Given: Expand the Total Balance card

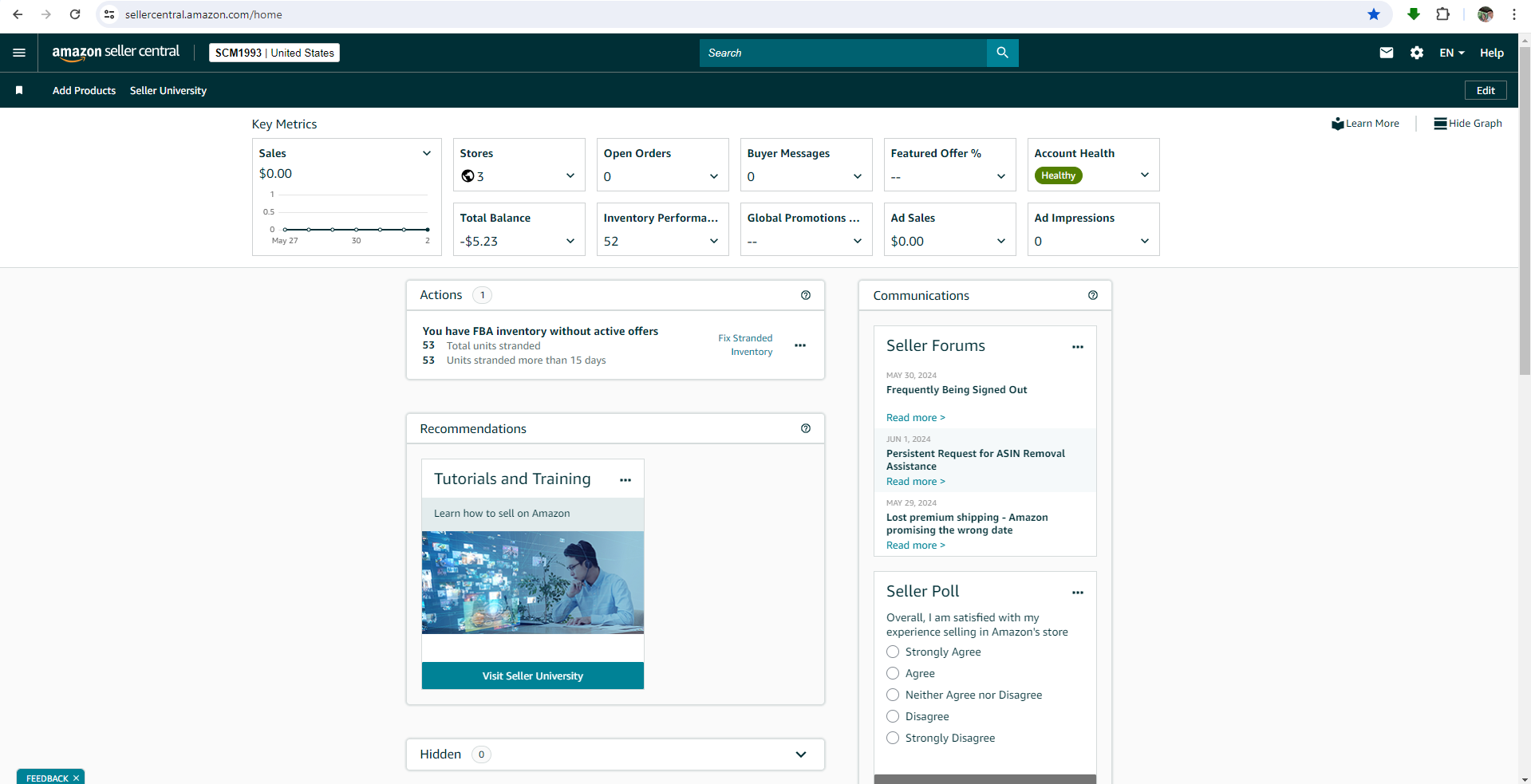Looking at the screenshot, I should (570, 241).
